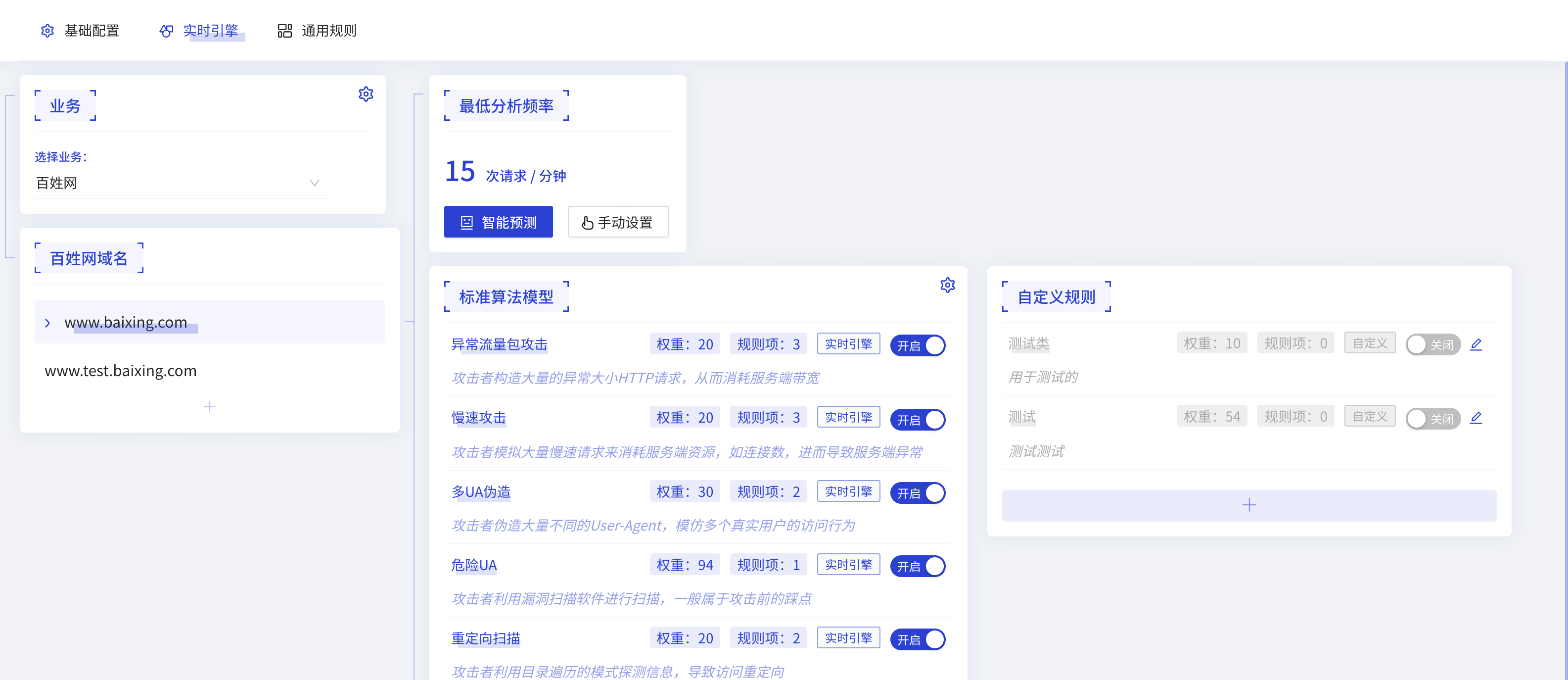Open the 异常流量包攻击 rule name
This screenshot has width=1568, height=680.
point(499,344)
